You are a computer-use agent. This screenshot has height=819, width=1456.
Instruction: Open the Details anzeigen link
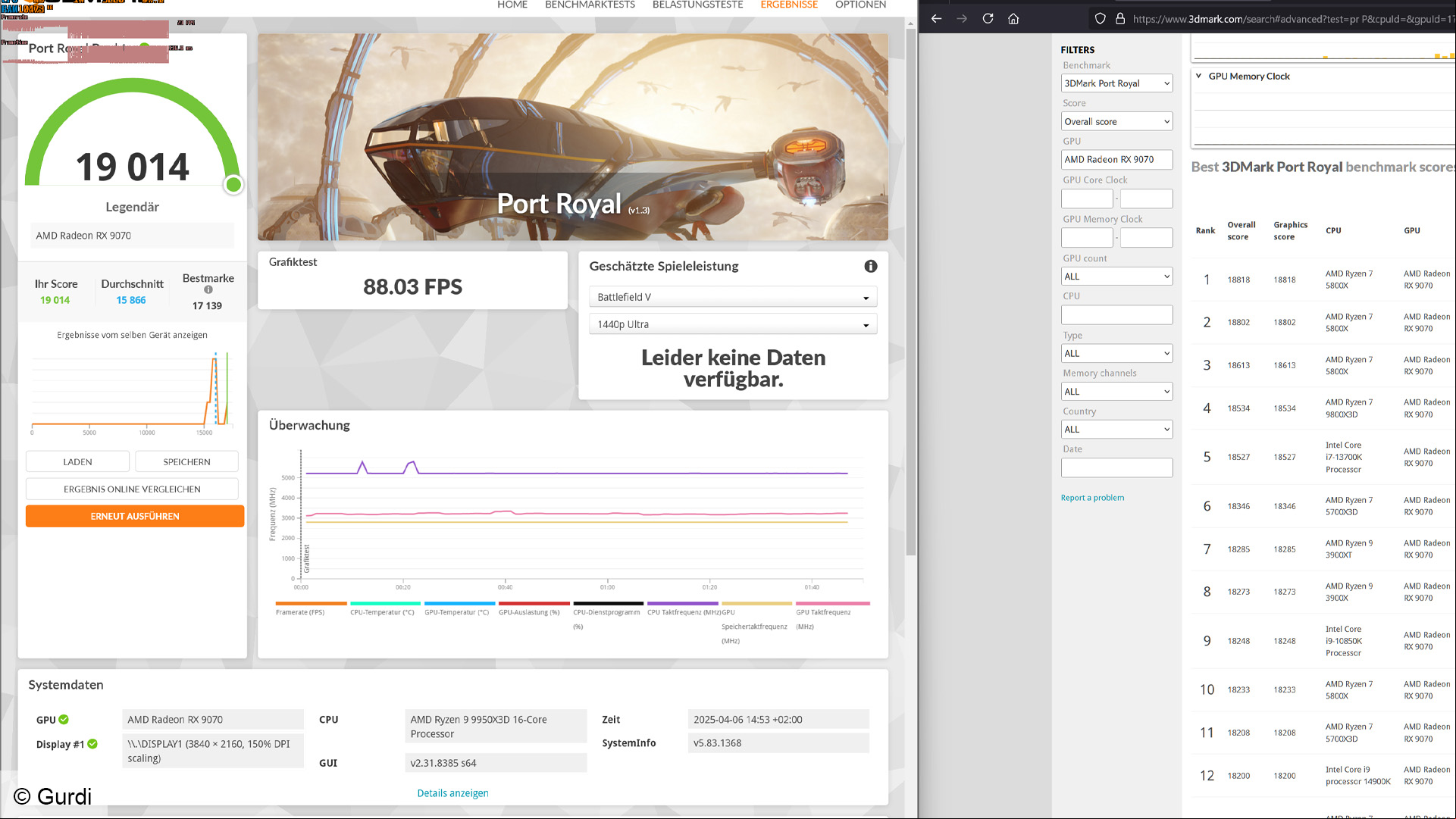tap(452, 793)
